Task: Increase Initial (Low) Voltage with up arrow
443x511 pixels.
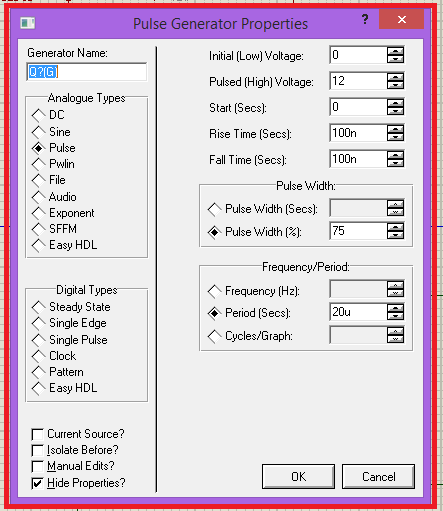Action: coord(395,51)
